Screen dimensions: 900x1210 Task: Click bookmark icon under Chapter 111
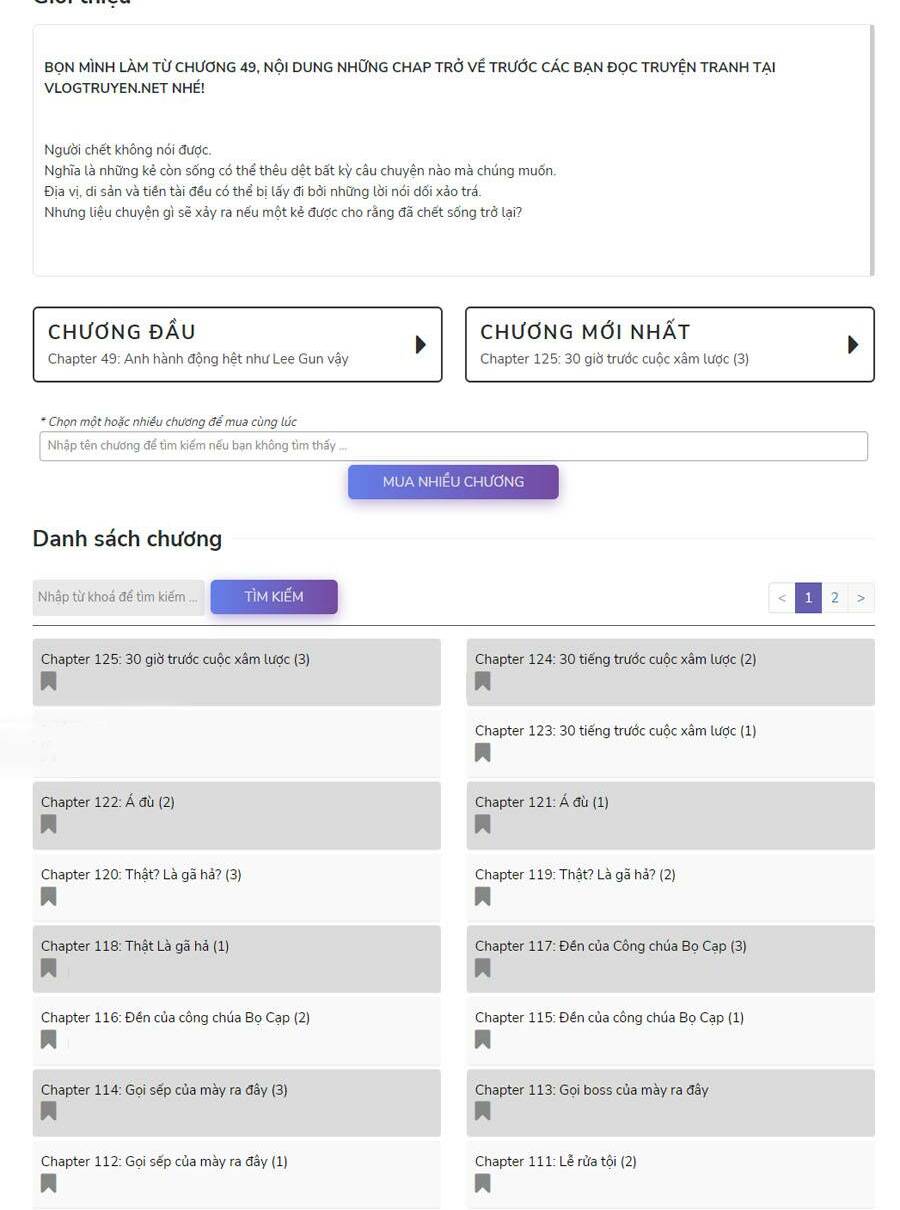pyautogui.click(x=482, y=1184)
